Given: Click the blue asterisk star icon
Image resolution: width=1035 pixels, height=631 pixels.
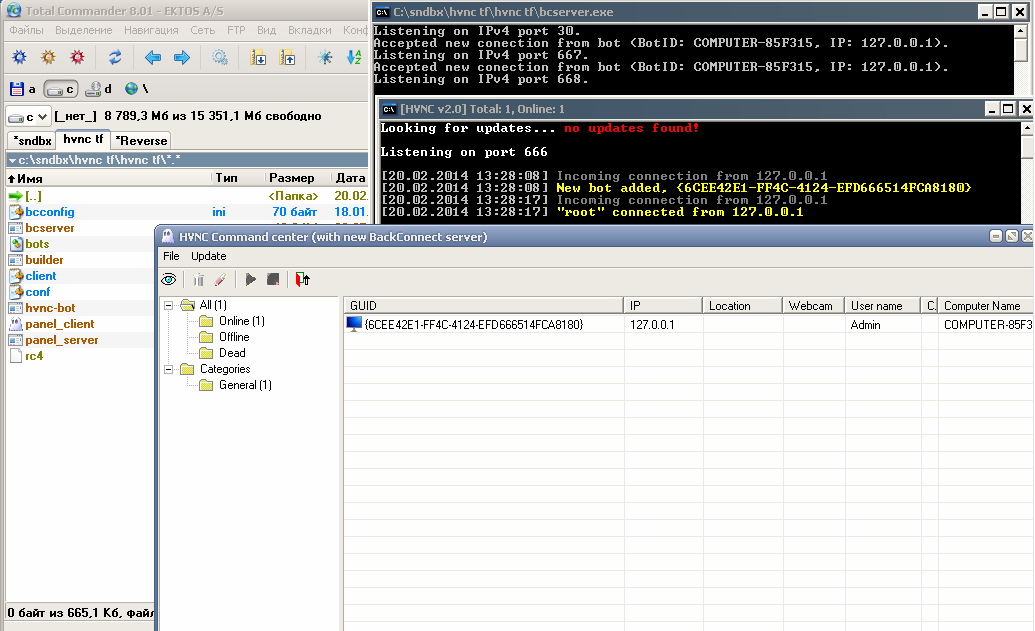Looking at the screenshot, I should [325, 57].
